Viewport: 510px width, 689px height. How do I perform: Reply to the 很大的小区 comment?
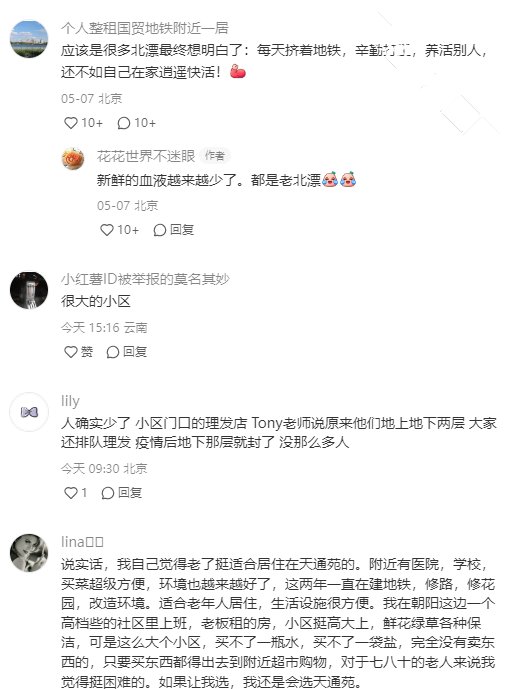point(127,352)
